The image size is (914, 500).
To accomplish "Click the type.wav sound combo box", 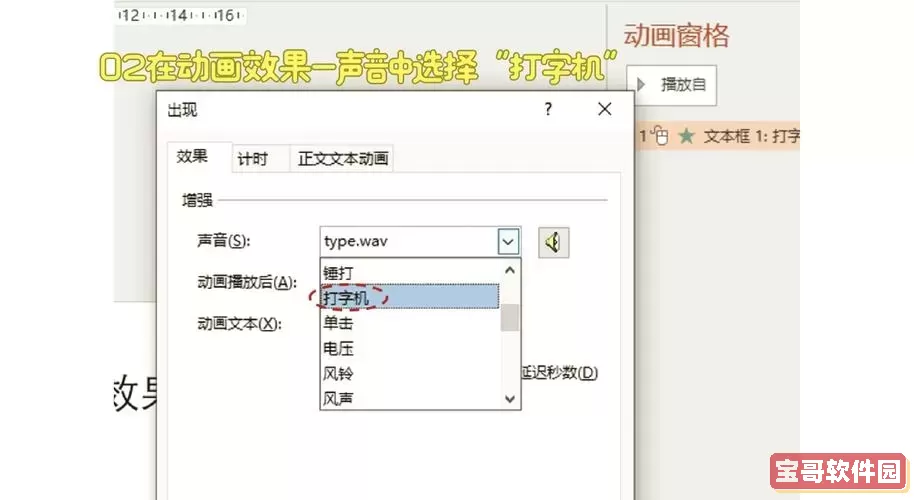I will 420,242.
